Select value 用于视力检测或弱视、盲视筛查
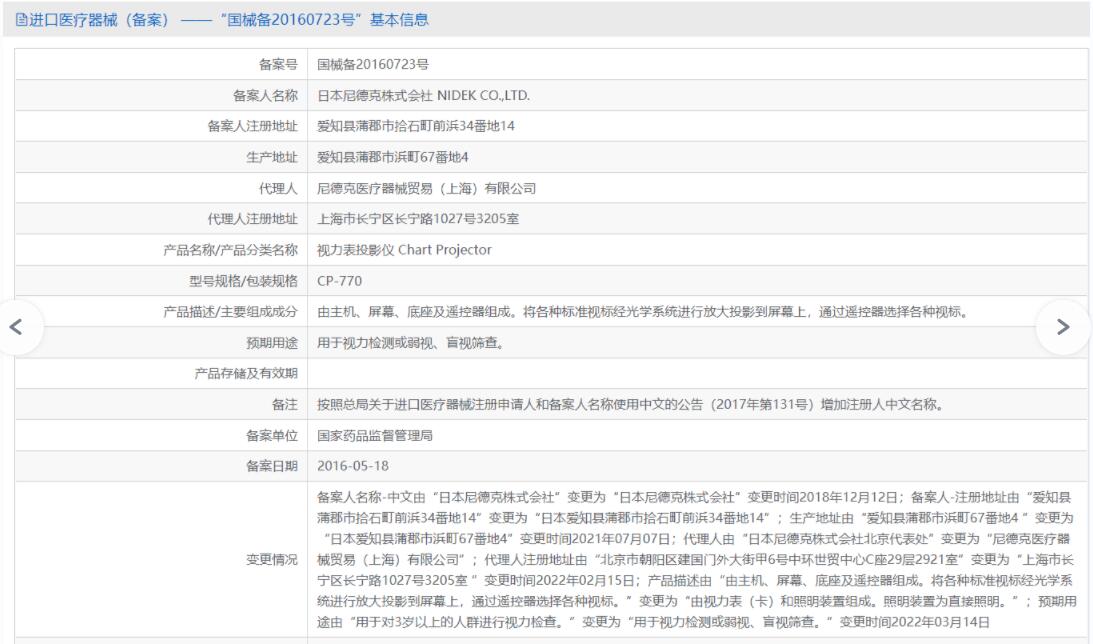 (x=411, y=343)
